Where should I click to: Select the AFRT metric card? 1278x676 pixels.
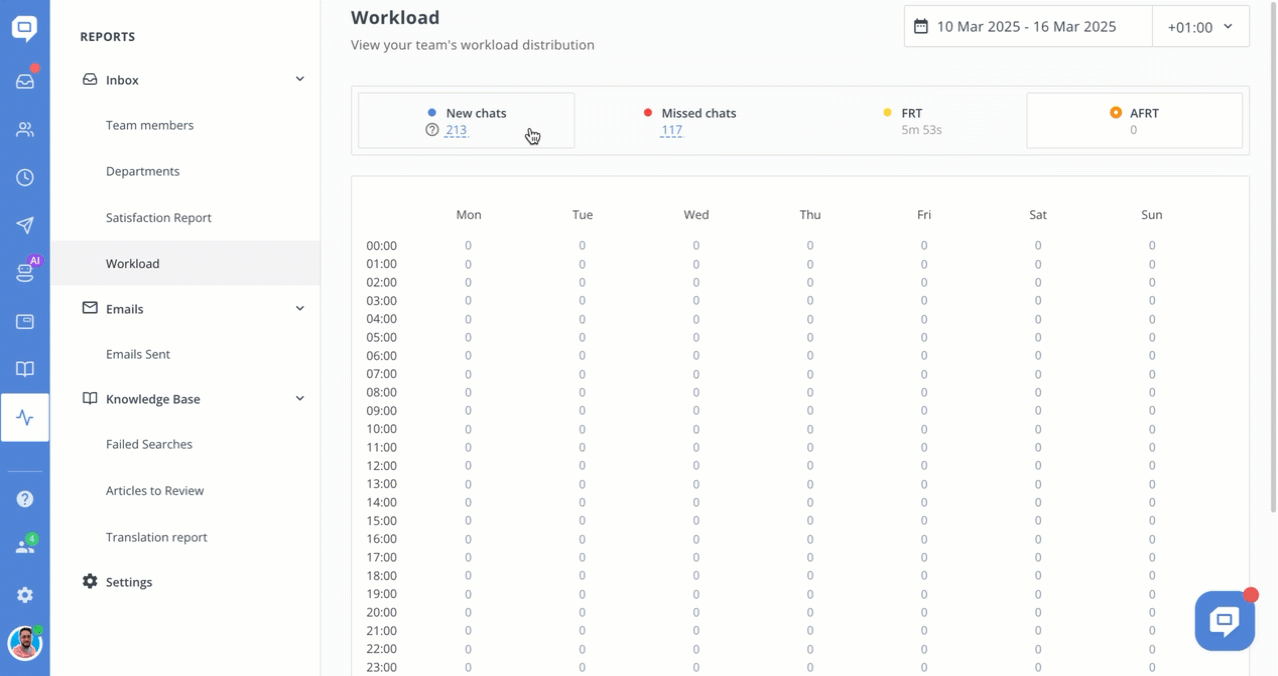[x=1134, y=121]
